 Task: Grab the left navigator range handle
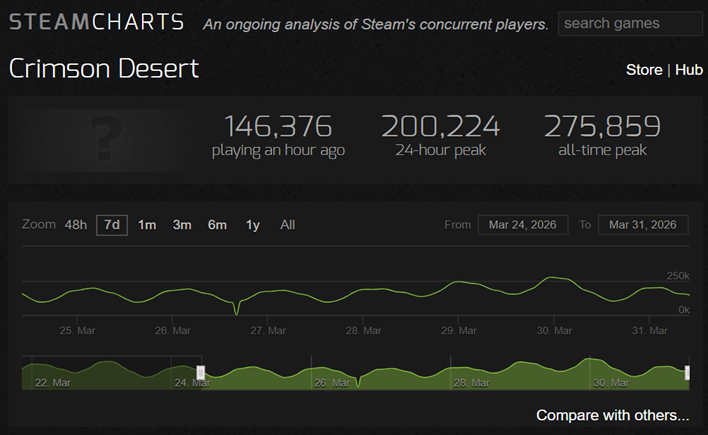[x=201, y=373]
